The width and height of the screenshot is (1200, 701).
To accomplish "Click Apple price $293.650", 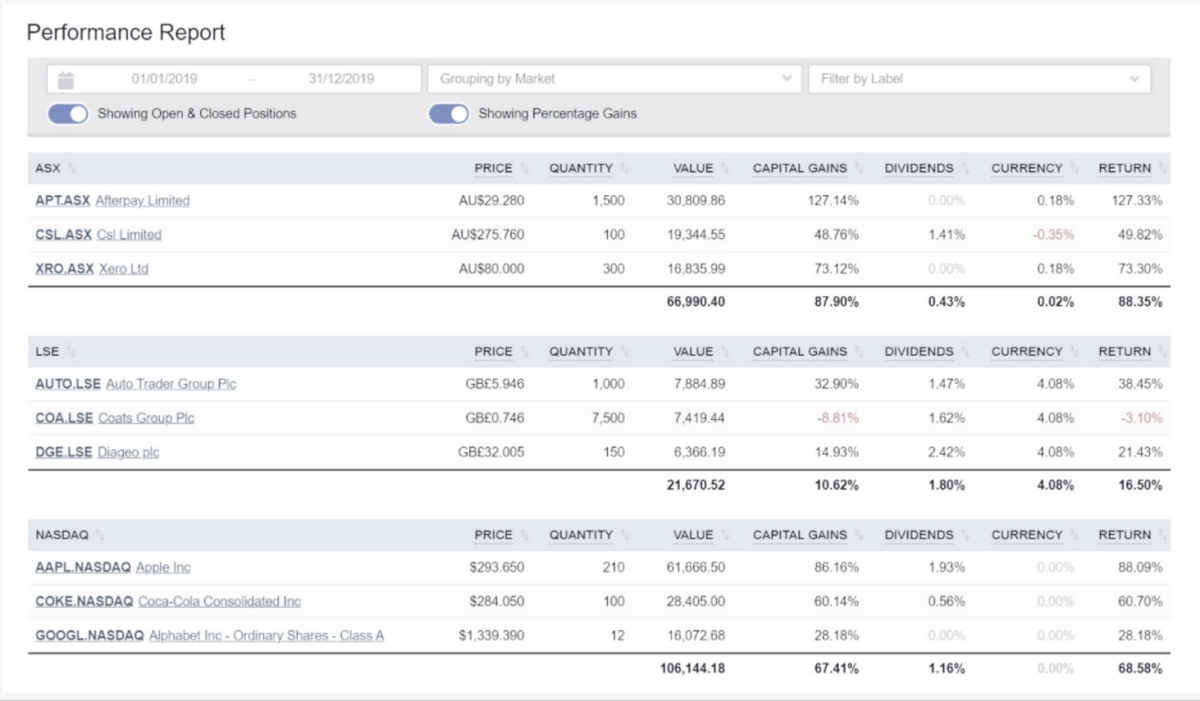I will tap(498, 568).
